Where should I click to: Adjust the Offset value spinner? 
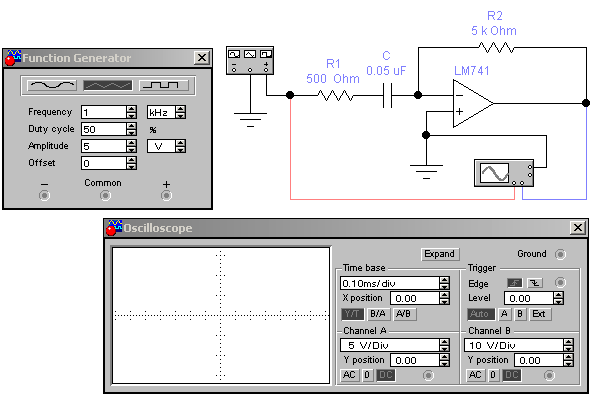click(x=131, y=163)
